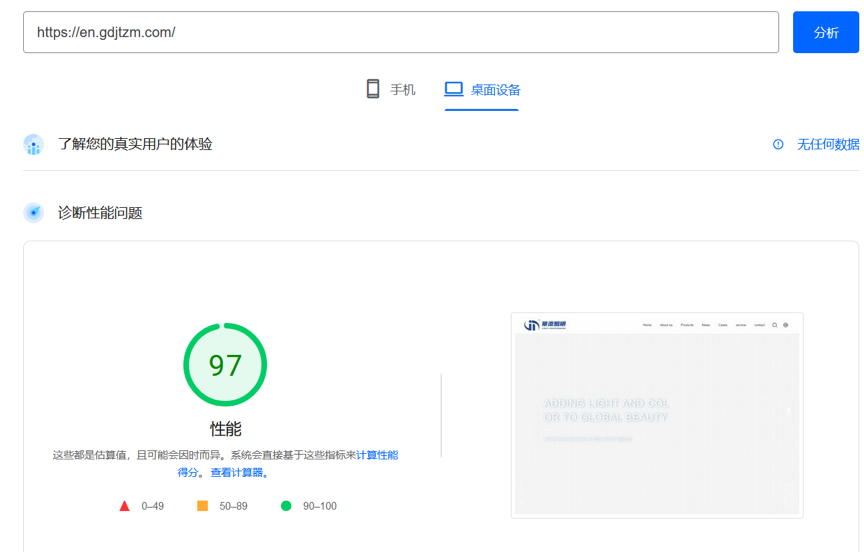This screenshot has width=864, height=552.
Task: Click the info icon next to 无任何数据
Action: pos(778,144)
